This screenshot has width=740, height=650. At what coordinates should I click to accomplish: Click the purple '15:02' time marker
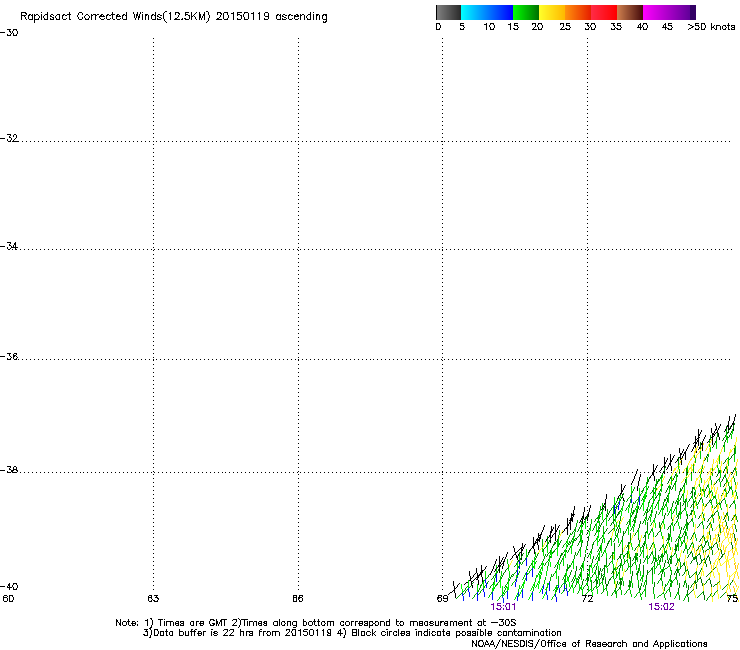tap(661, 607)
